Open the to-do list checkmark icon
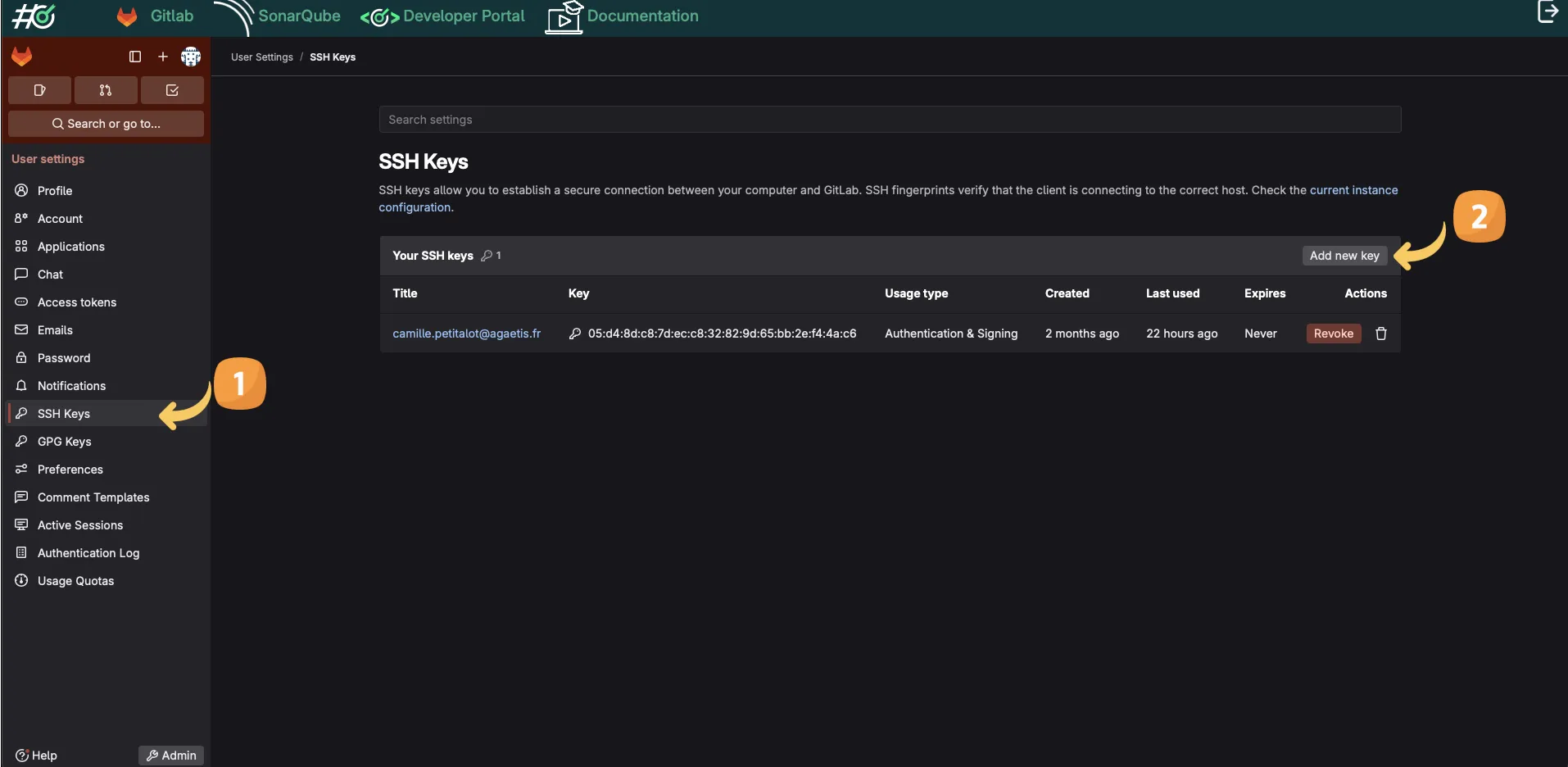The width and height of the screenshot is (1568, 767). [x=172, y=90]
